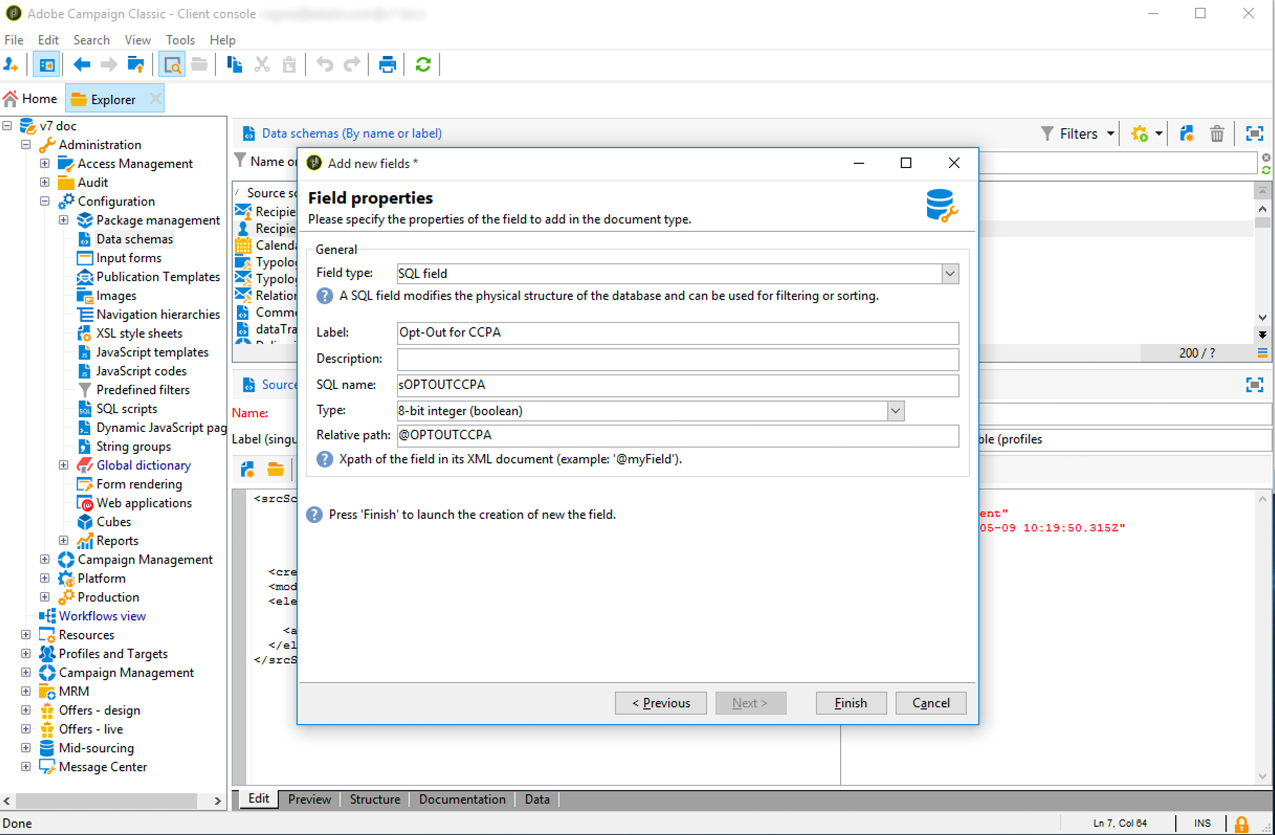
Task: Expand the Platform node
Action: point(45,578)
